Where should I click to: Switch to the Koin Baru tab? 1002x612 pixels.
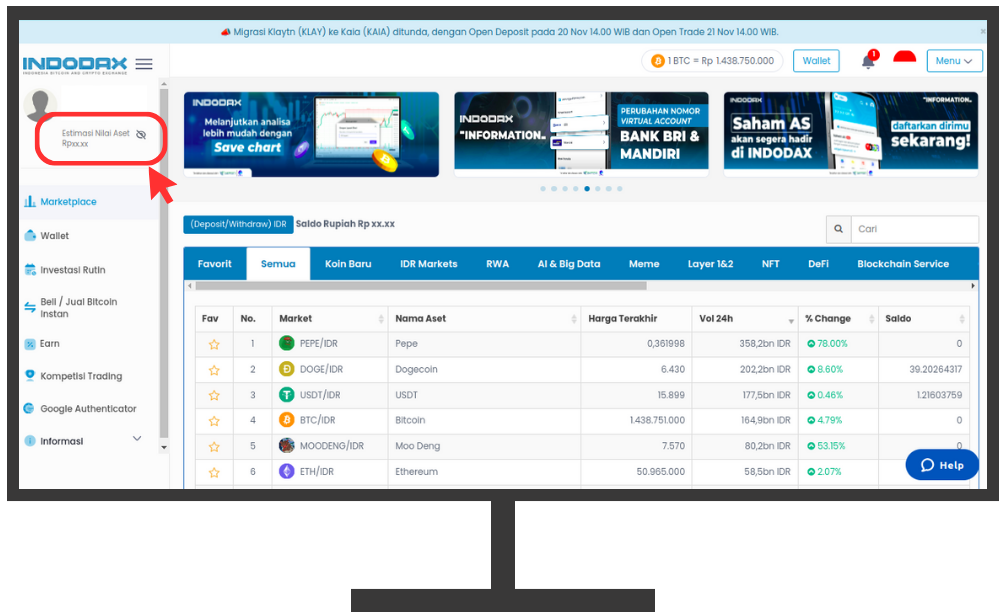348,264
